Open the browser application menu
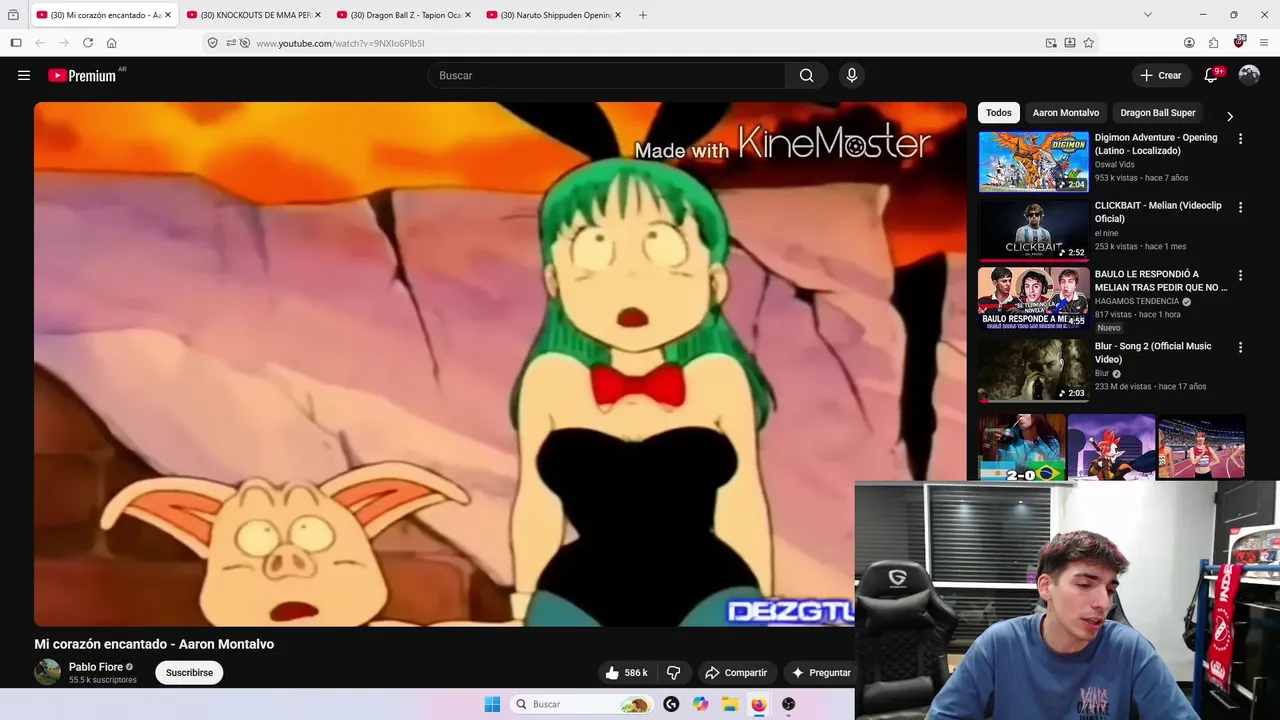 pos(1264,43)
